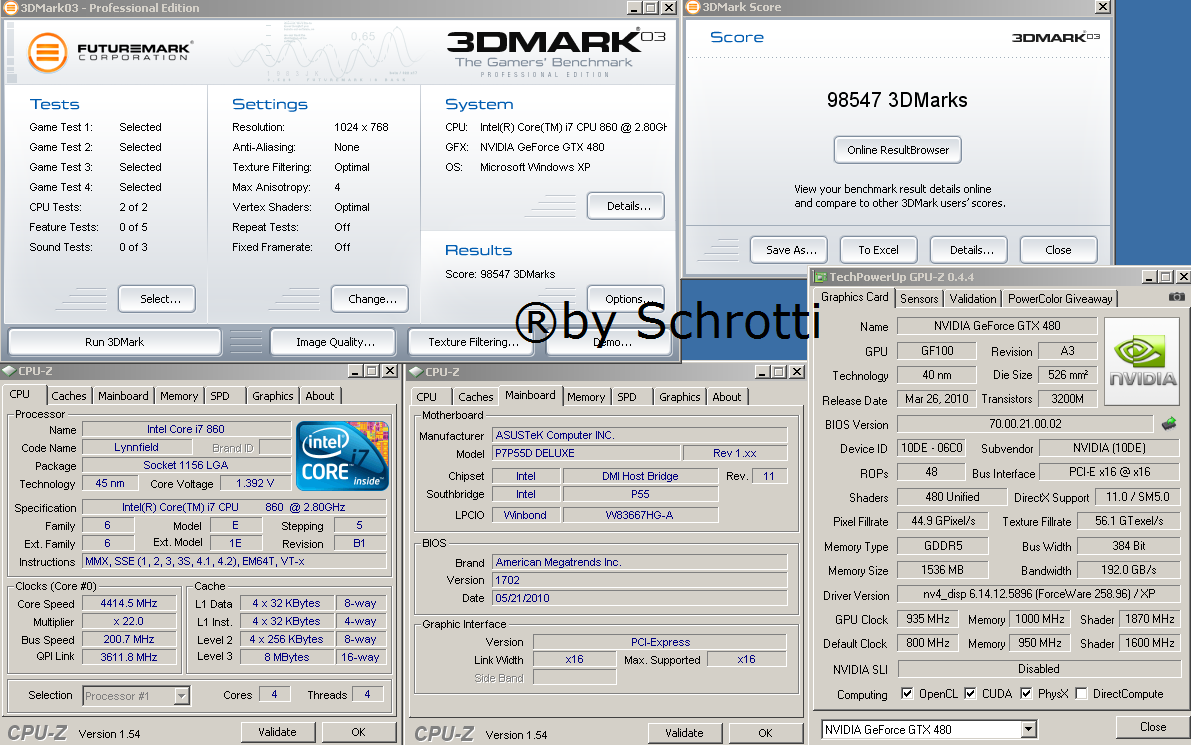Click the Memory Size 1536 MB field

tap(943, 570)
